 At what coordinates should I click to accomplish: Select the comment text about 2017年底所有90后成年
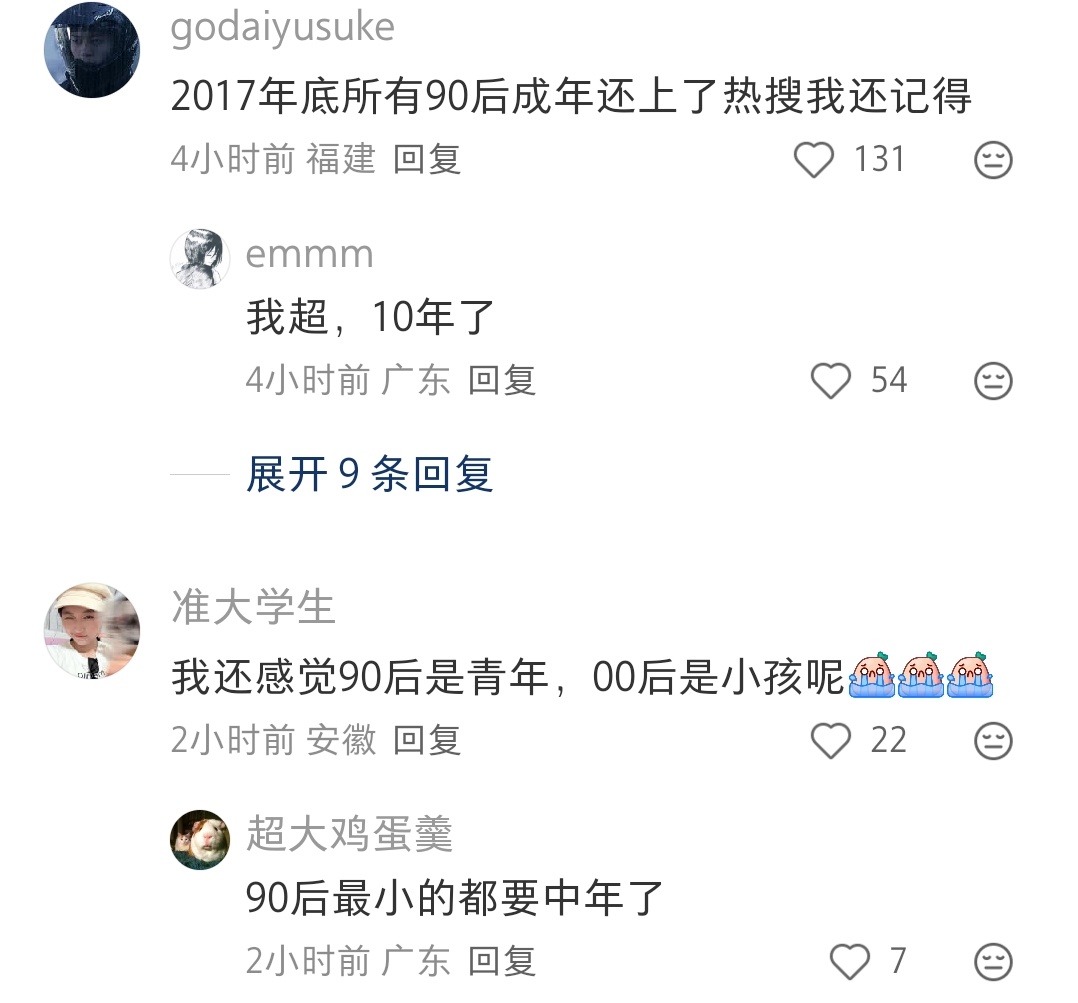(571, 96)
